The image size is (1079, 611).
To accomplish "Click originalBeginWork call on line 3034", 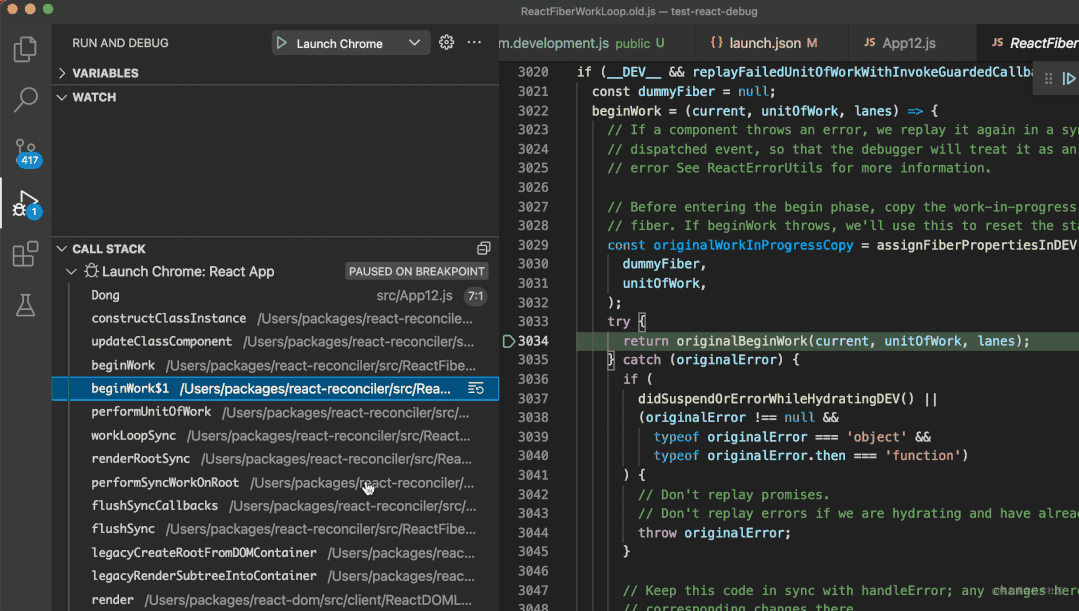I will point(741,341).
